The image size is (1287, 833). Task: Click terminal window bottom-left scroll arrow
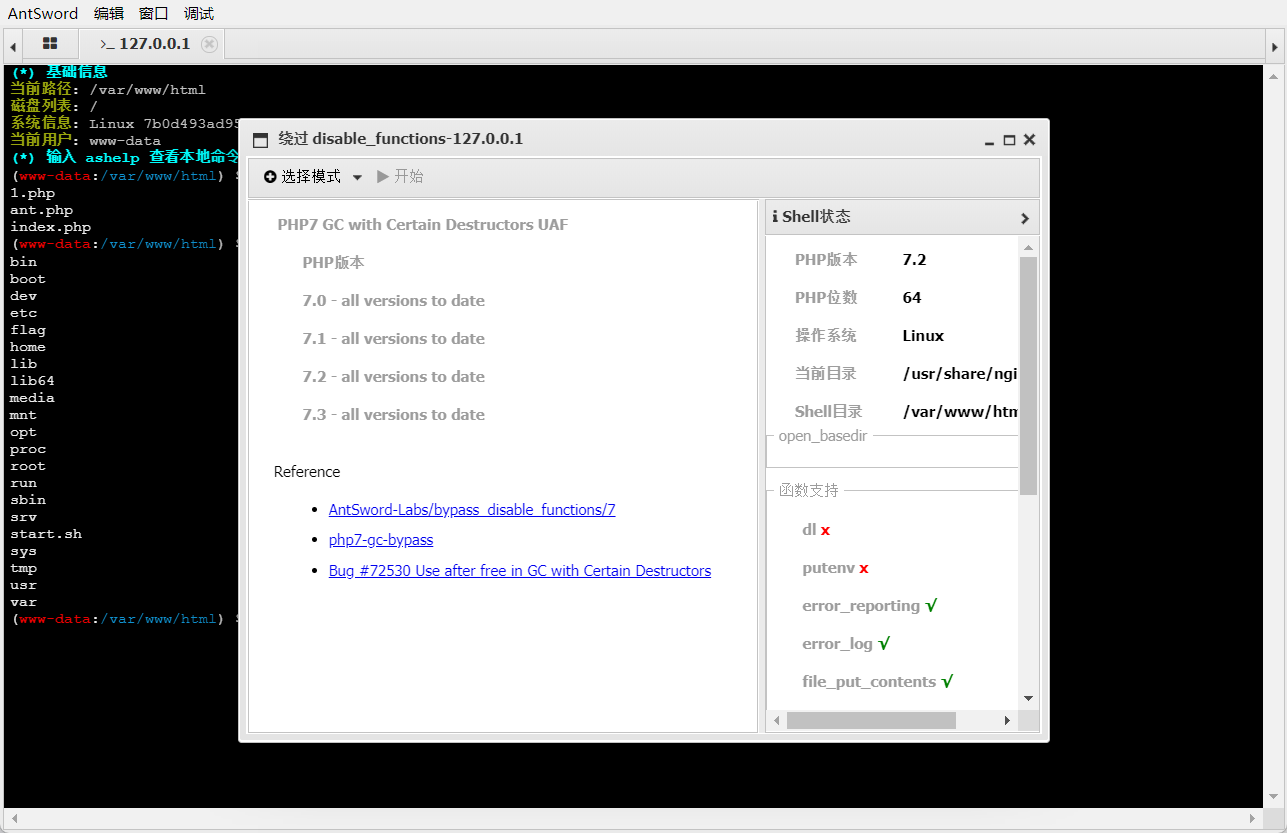pos(12,819)
